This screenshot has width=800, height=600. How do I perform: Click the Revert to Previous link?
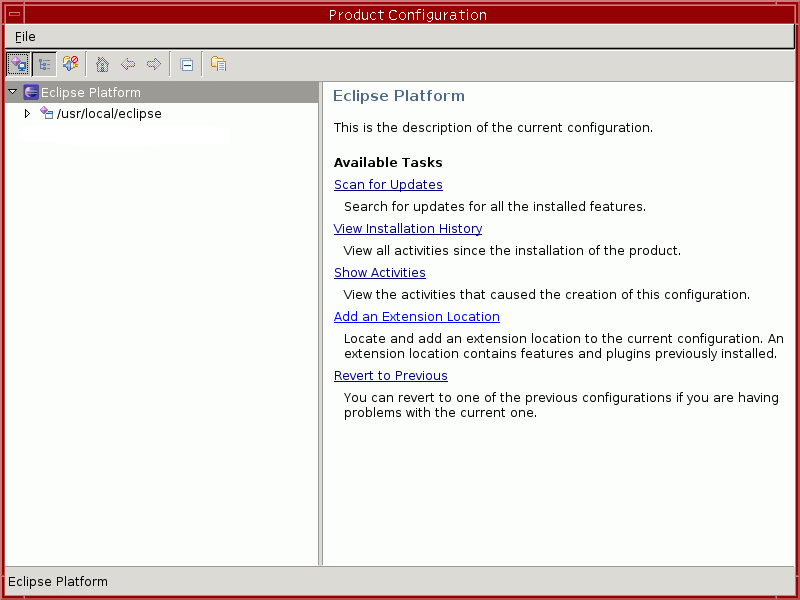390,376
